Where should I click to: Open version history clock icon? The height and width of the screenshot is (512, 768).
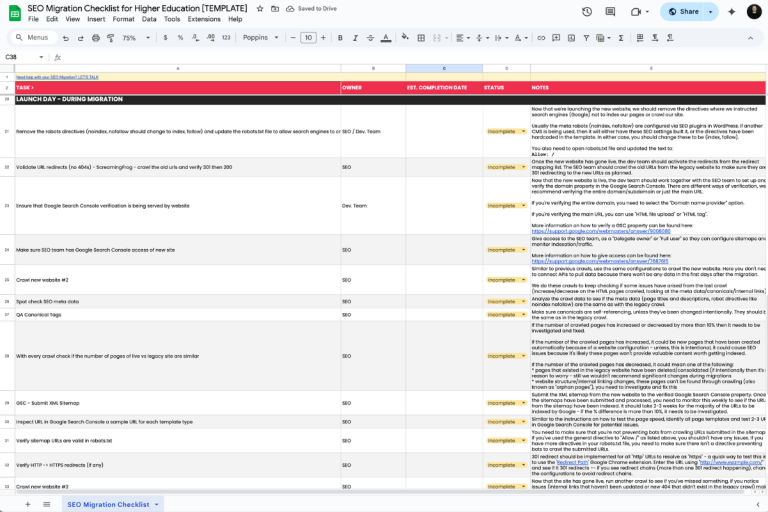tap(587, 12)
